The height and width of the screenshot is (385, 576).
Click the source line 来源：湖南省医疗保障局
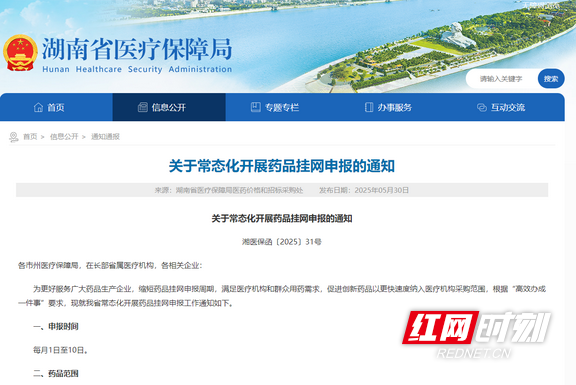coord(229,190)
